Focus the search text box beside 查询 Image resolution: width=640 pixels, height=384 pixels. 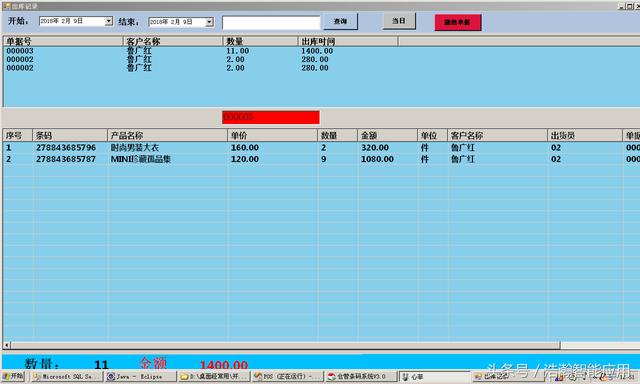point(271,22)
